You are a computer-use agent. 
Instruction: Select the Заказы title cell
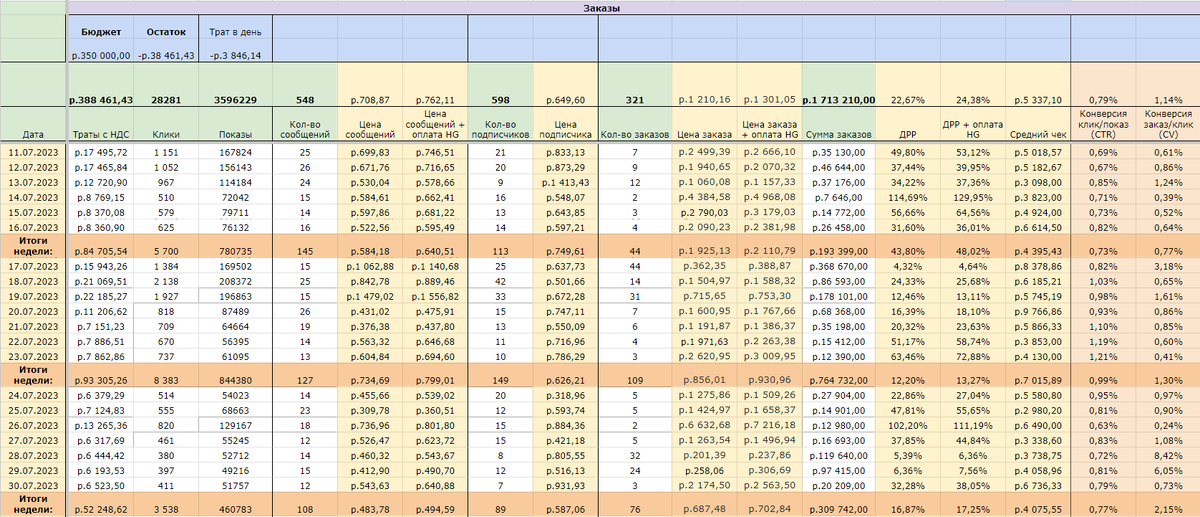(x=600, y=8)
